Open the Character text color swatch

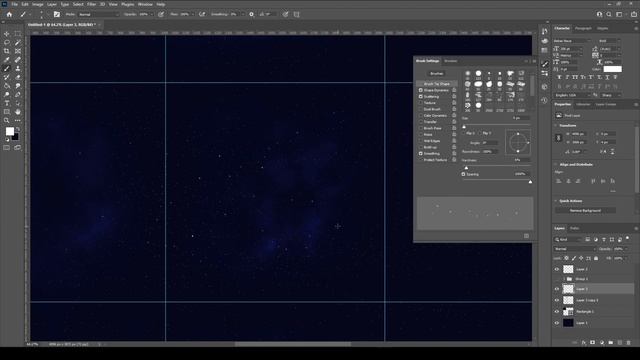[x=613, y=69]
